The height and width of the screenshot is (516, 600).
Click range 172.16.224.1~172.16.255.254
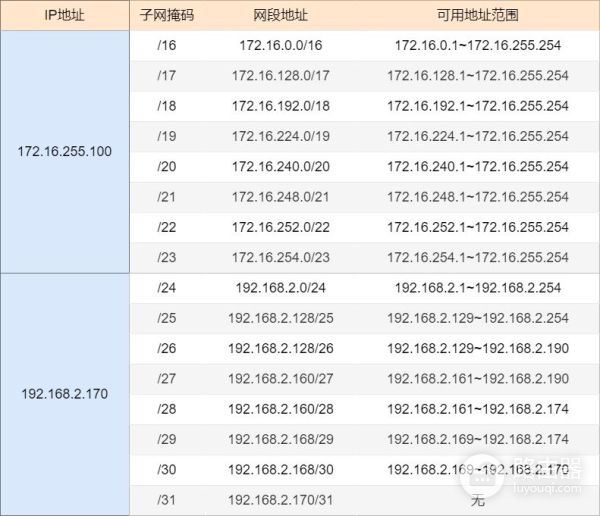(478, 136)
